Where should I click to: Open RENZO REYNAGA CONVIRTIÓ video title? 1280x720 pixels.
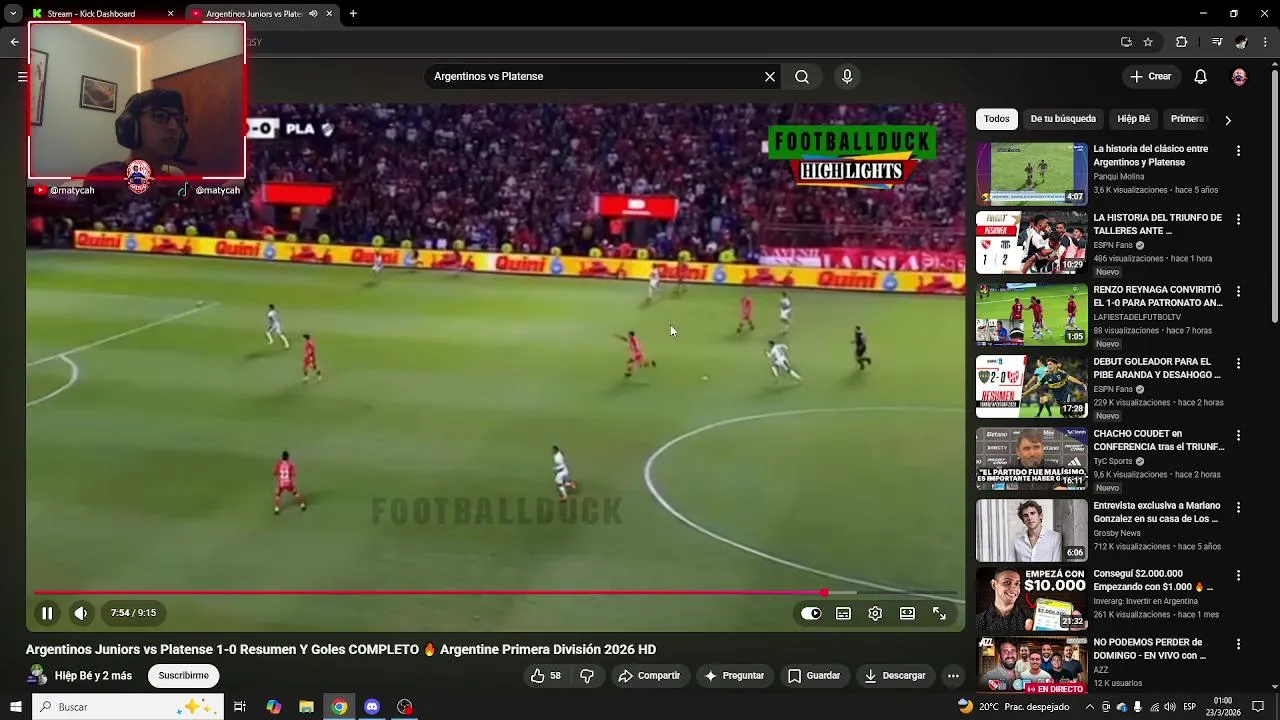(1158, 296)
